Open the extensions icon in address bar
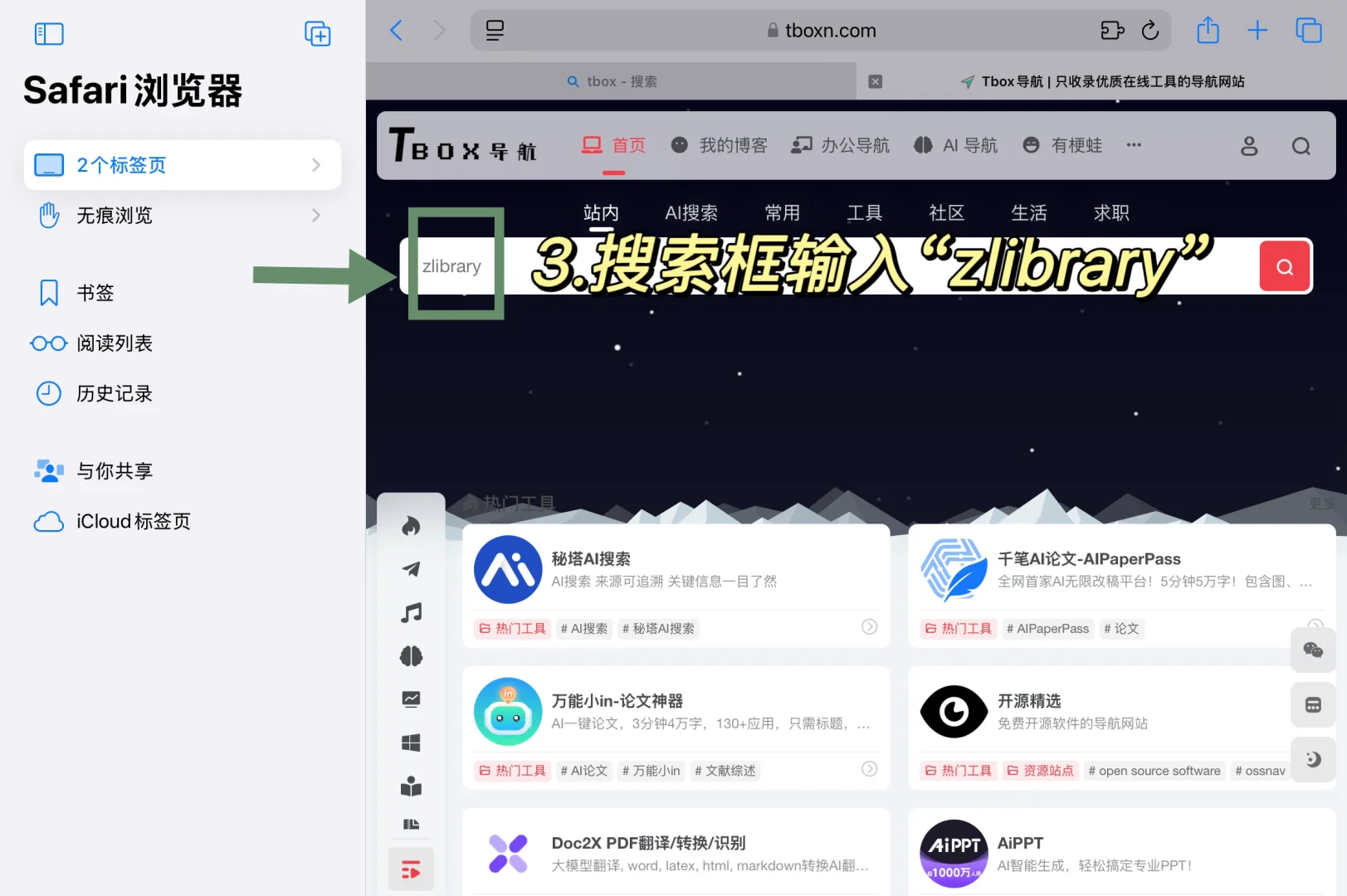 [1112, 31]
